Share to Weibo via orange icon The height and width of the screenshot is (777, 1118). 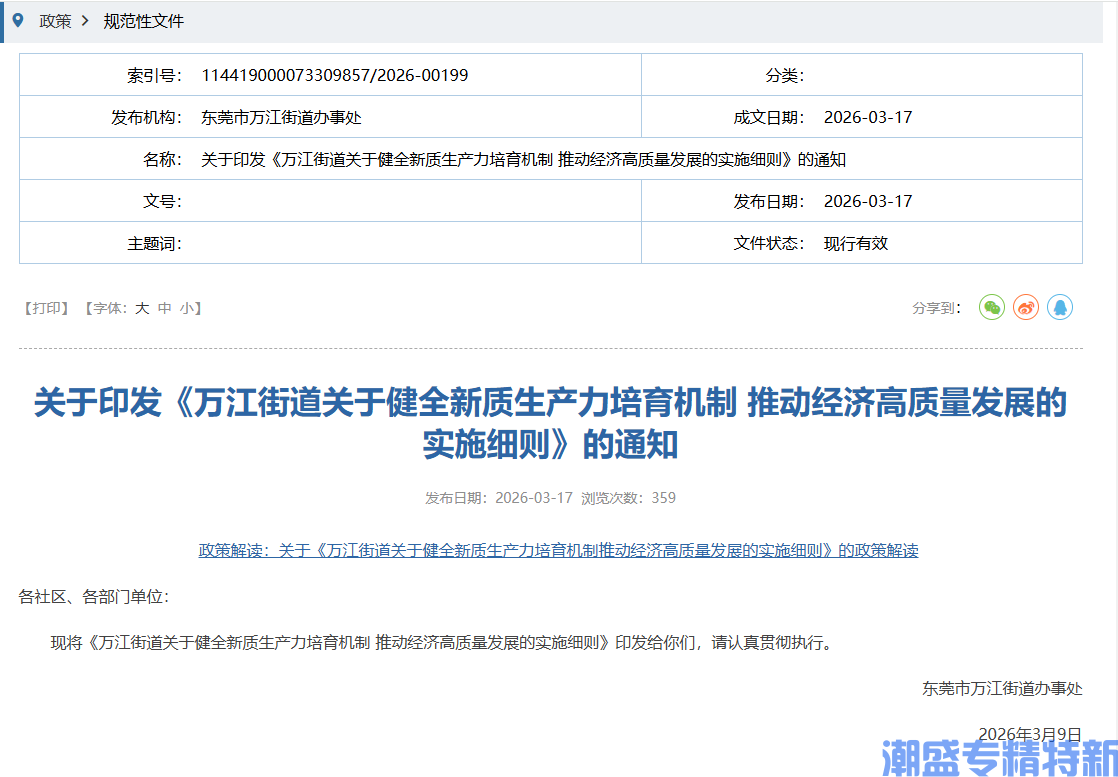pyautogui.click(x=1026, y=308)
